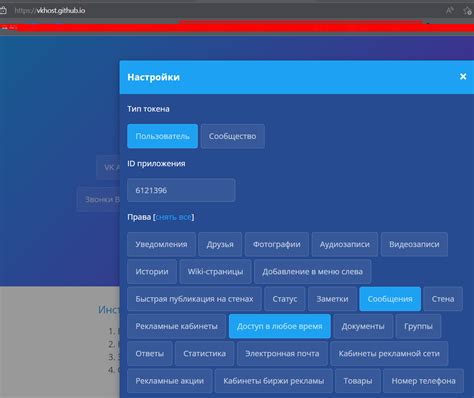Image resolution: width=474 pixels, height=398 pixels.
Task: Toggle Кабинеты рекламной сети permission
Action: click(x=389, y=354)
